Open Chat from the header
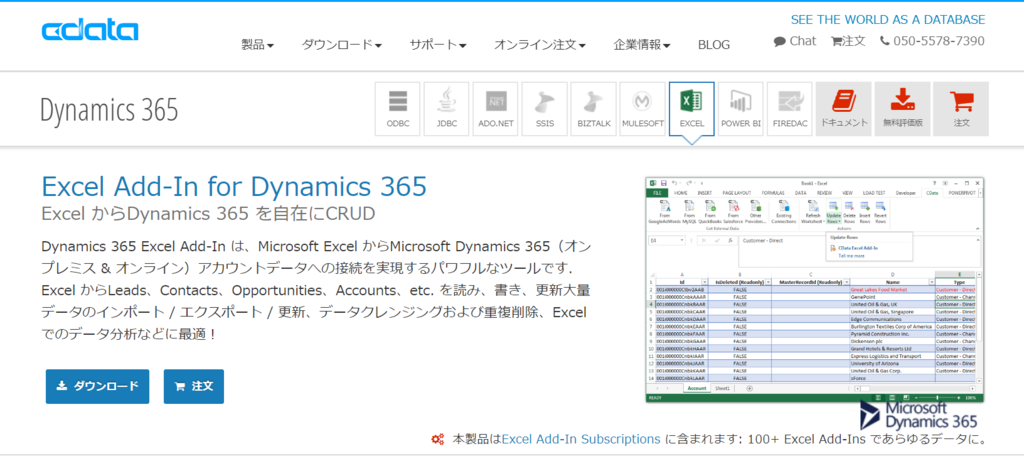 click(x=795, y=41)
